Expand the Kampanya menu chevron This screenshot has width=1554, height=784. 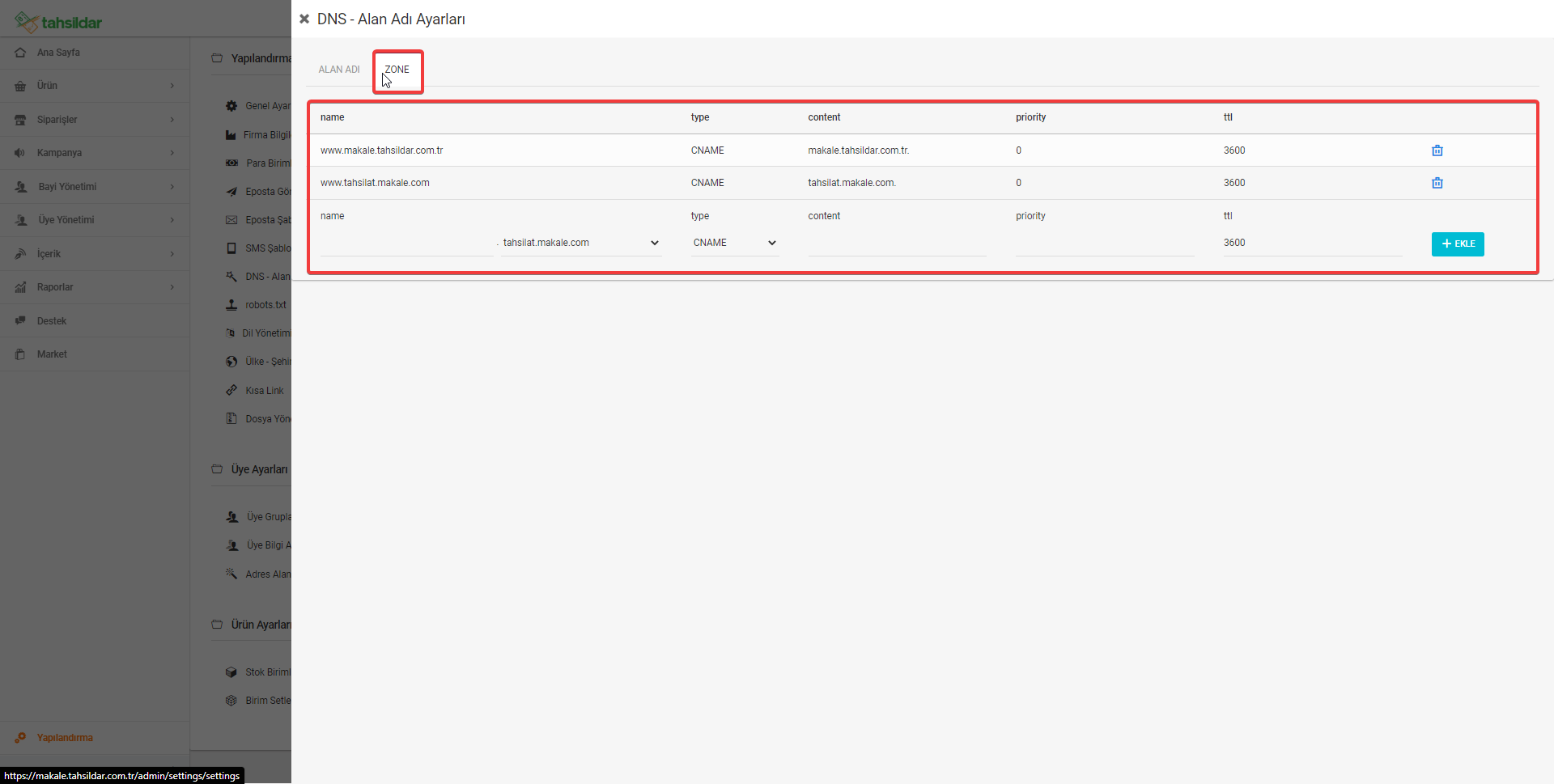coord(172,153)
